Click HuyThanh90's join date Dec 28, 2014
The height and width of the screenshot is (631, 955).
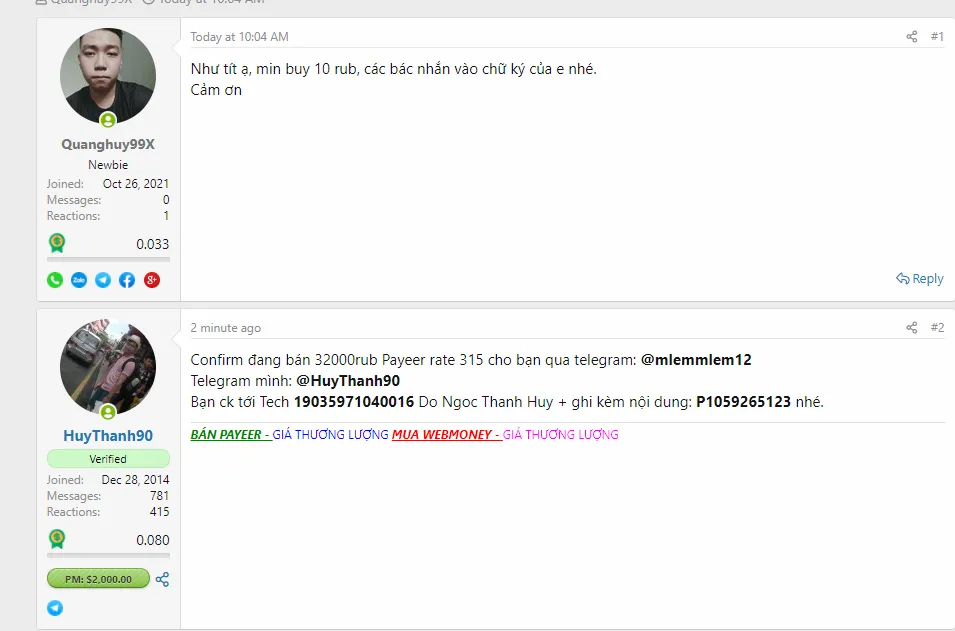(135, 479)
